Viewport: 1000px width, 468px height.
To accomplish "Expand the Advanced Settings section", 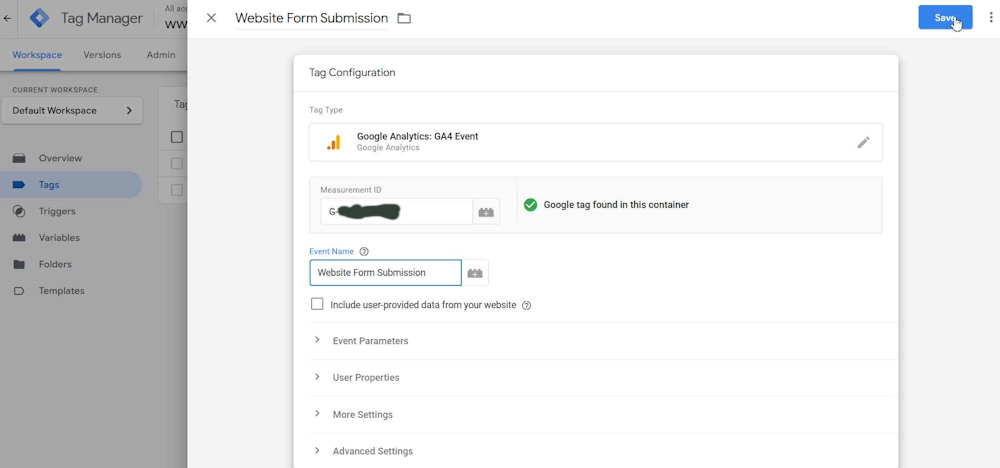I will 372,451.
